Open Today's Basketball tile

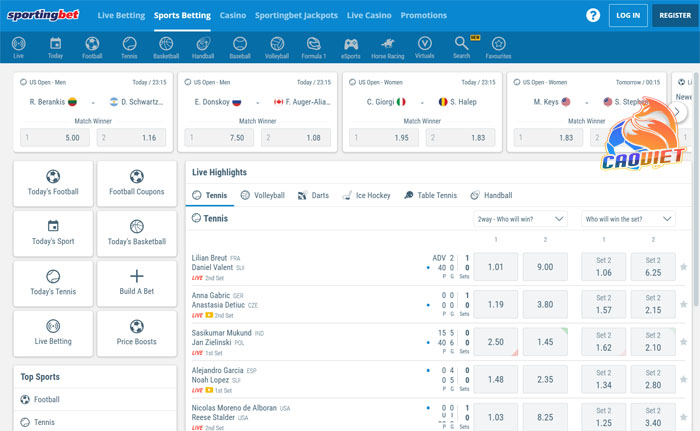pyautogui.click(x=137, y=234)
